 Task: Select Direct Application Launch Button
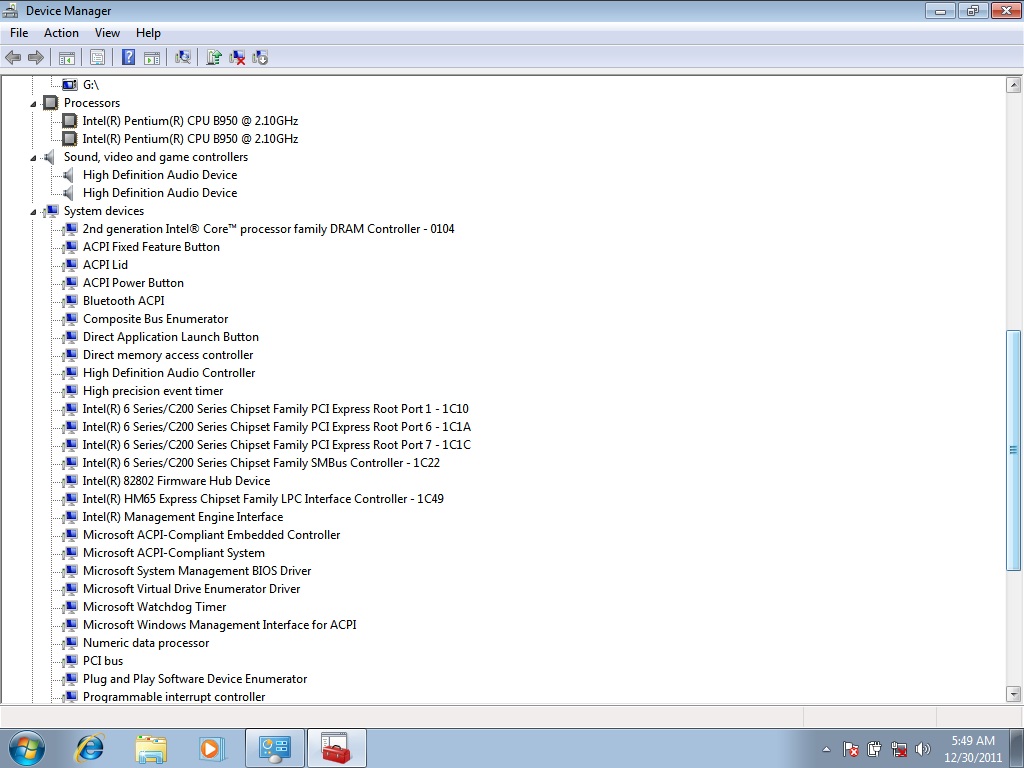click(x=170, y=337)
